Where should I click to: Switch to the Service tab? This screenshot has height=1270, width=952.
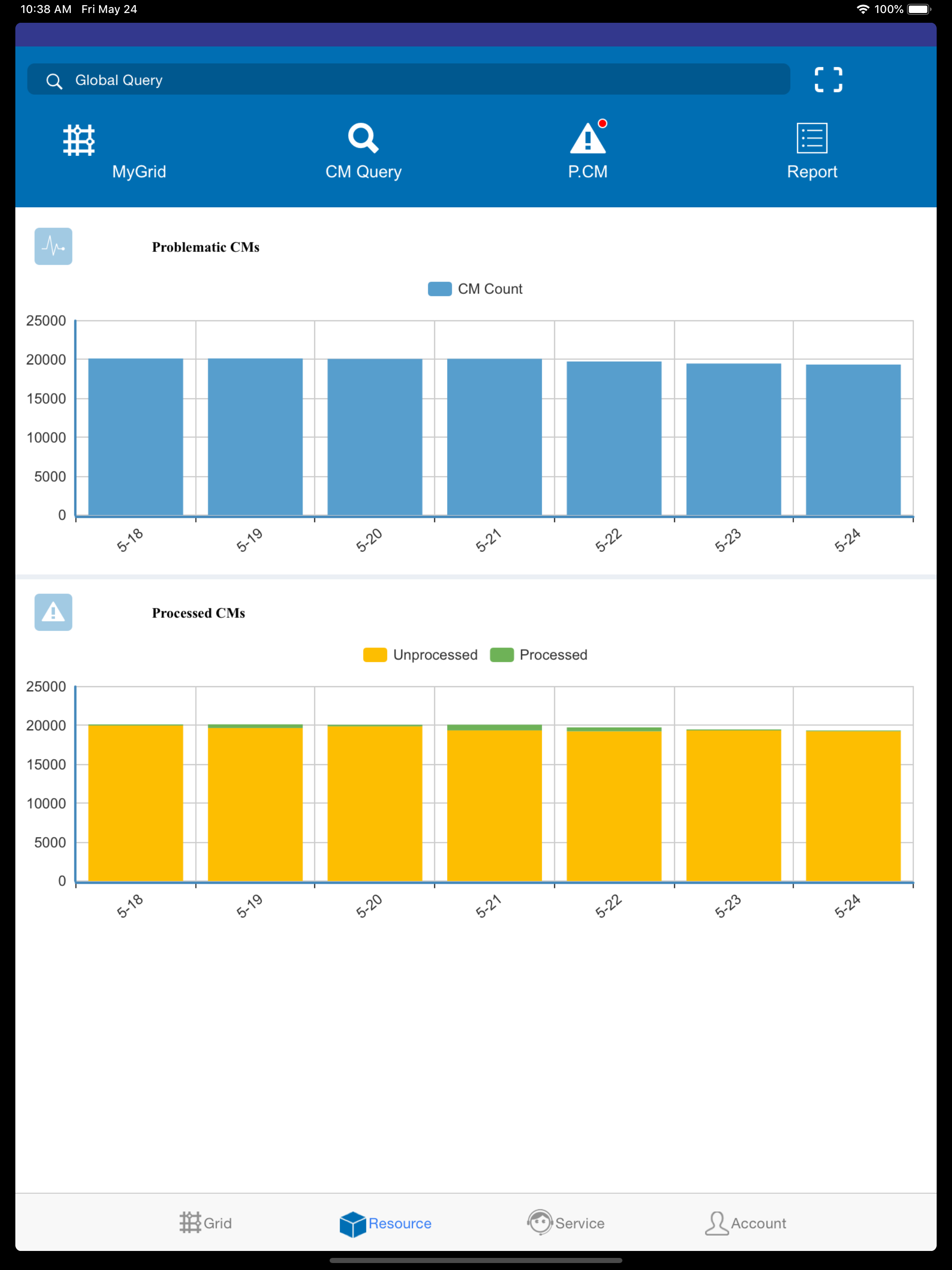(566, 1223)
